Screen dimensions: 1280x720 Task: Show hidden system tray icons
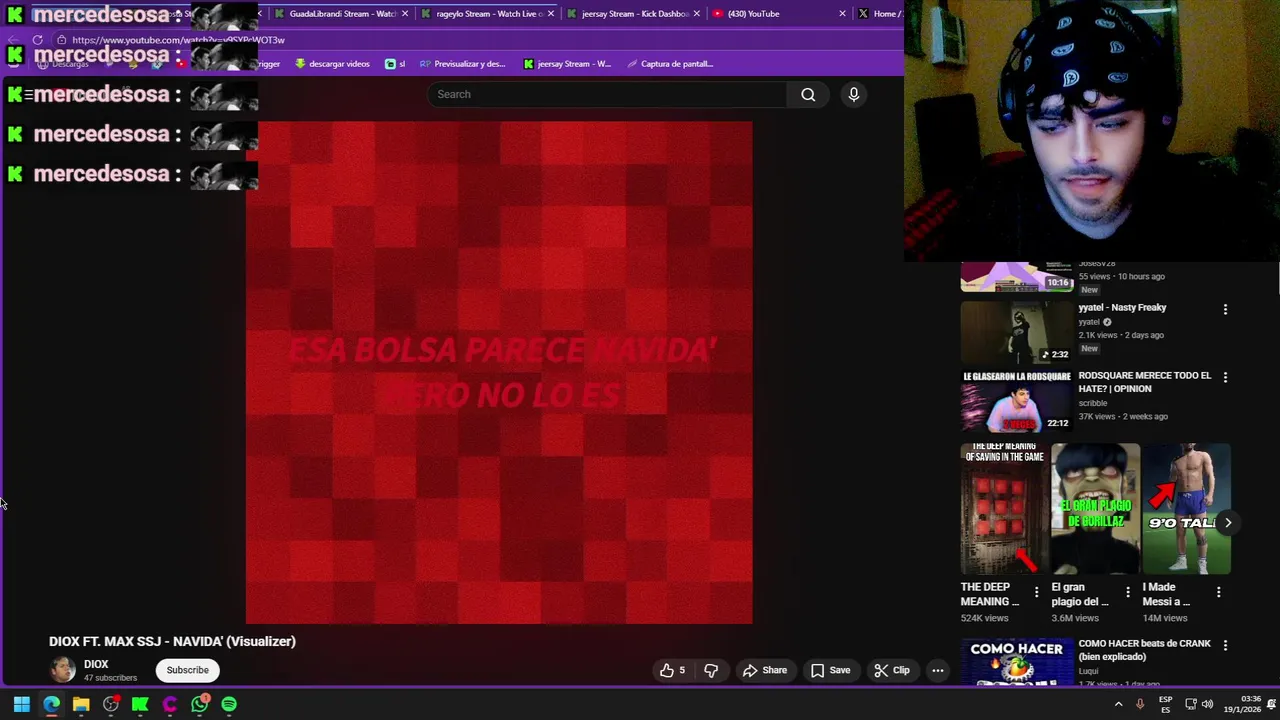(x=1118, y=704)
